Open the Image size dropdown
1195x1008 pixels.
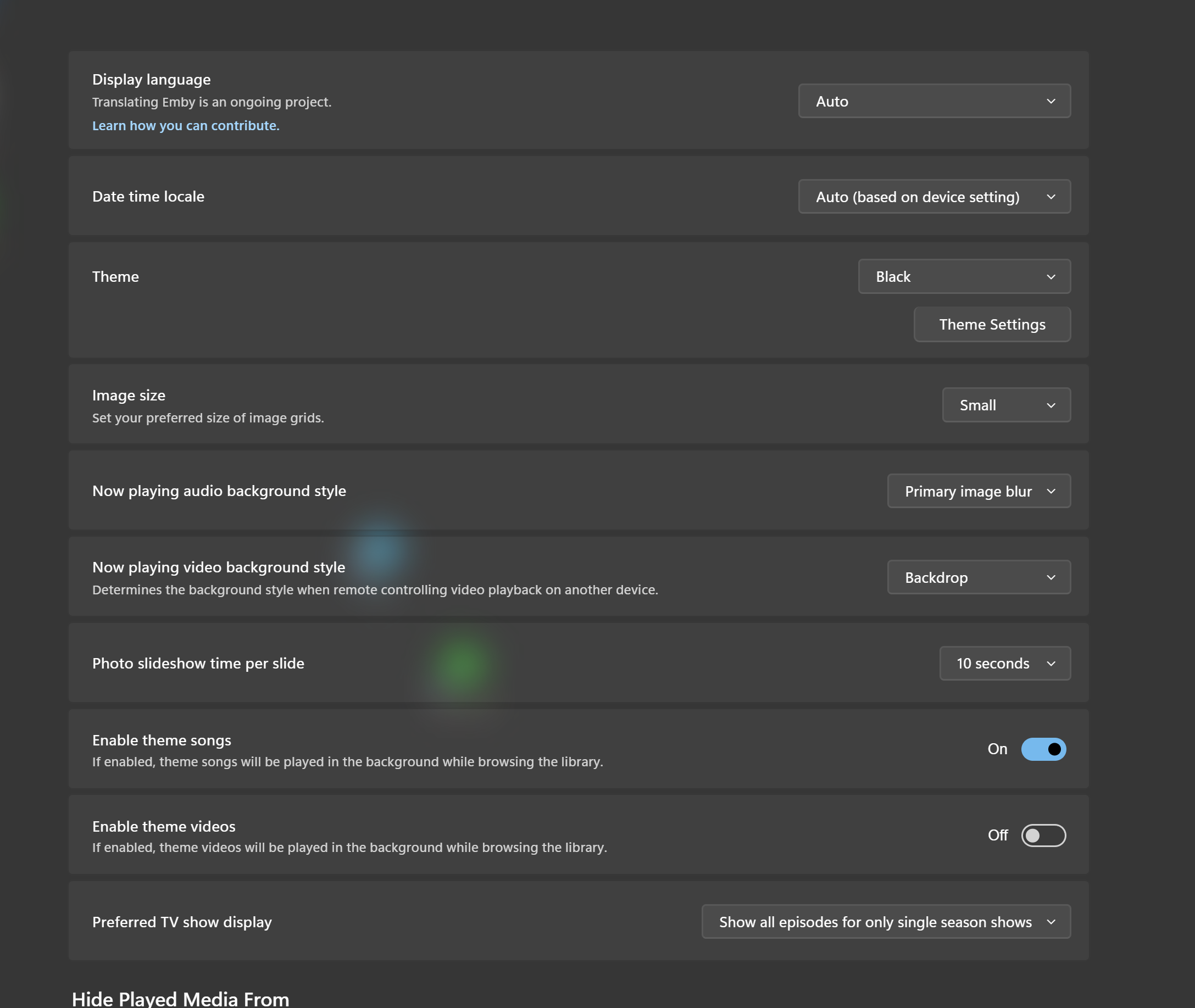[x=1006, y=404]
